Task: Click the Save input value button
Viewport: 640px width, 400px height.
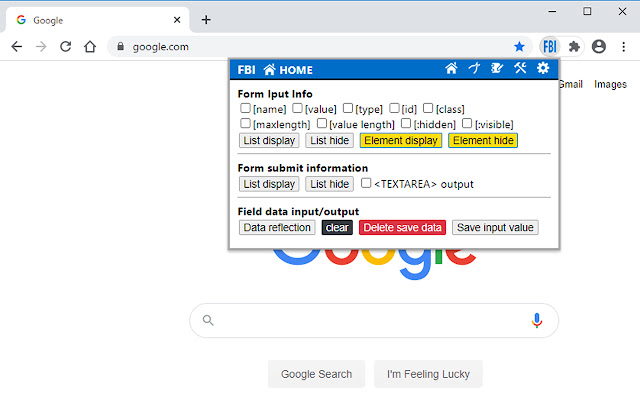Action: pos(495,227)
